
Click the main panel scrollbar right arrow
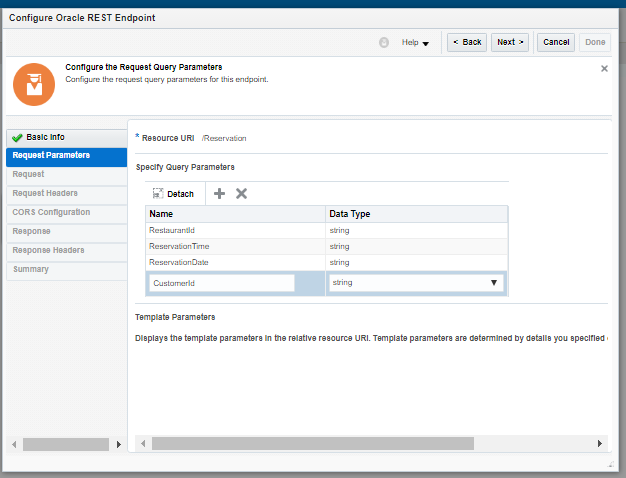[600, 443]
